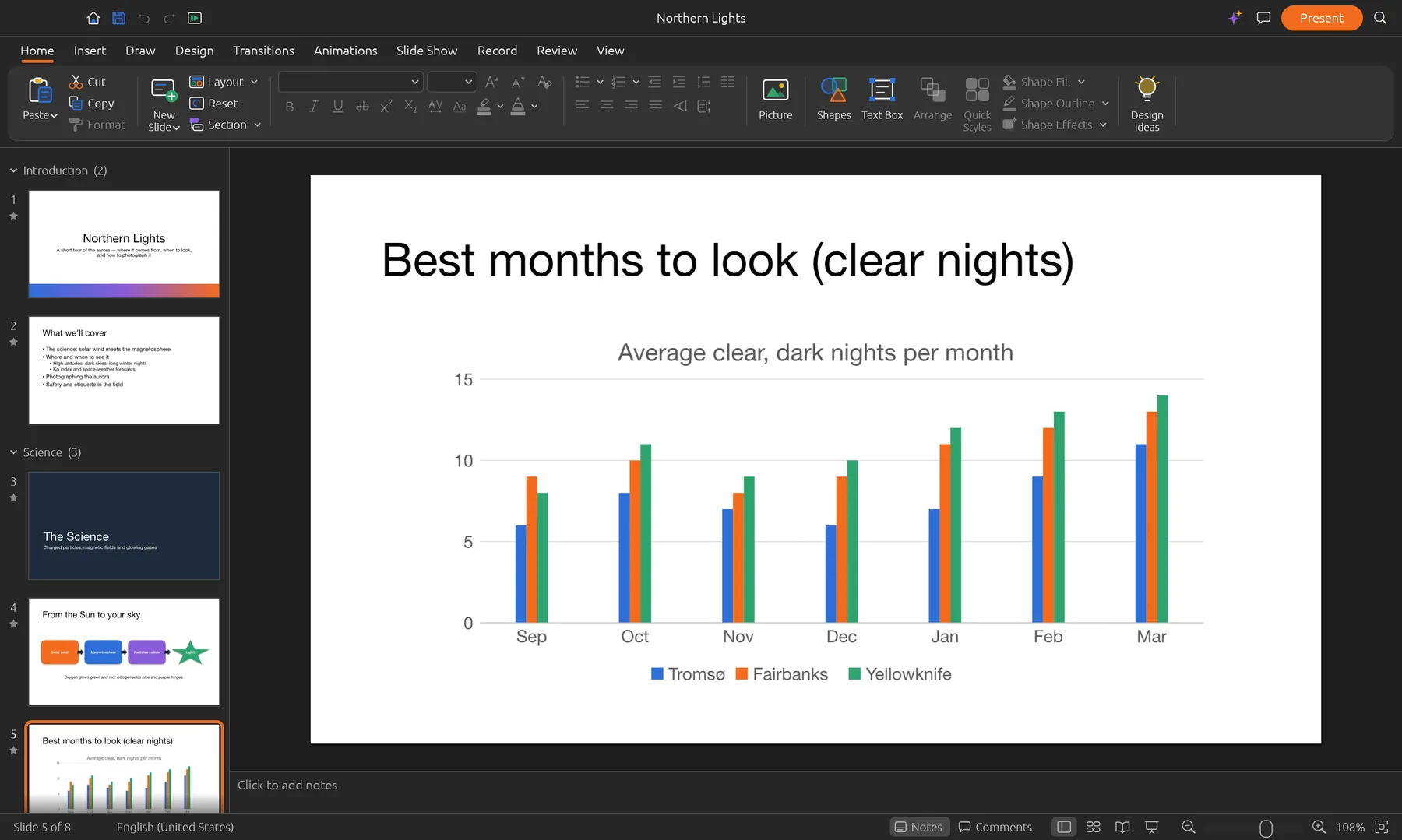Open Comments from the status bar
Image resolution: width=1402 pixels, height=840 pixels.
[x=995, y=827]
